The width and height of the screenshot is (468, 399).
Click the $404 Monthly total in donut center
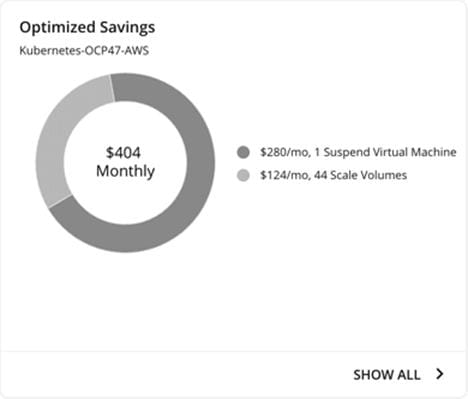tap(125, 162)
